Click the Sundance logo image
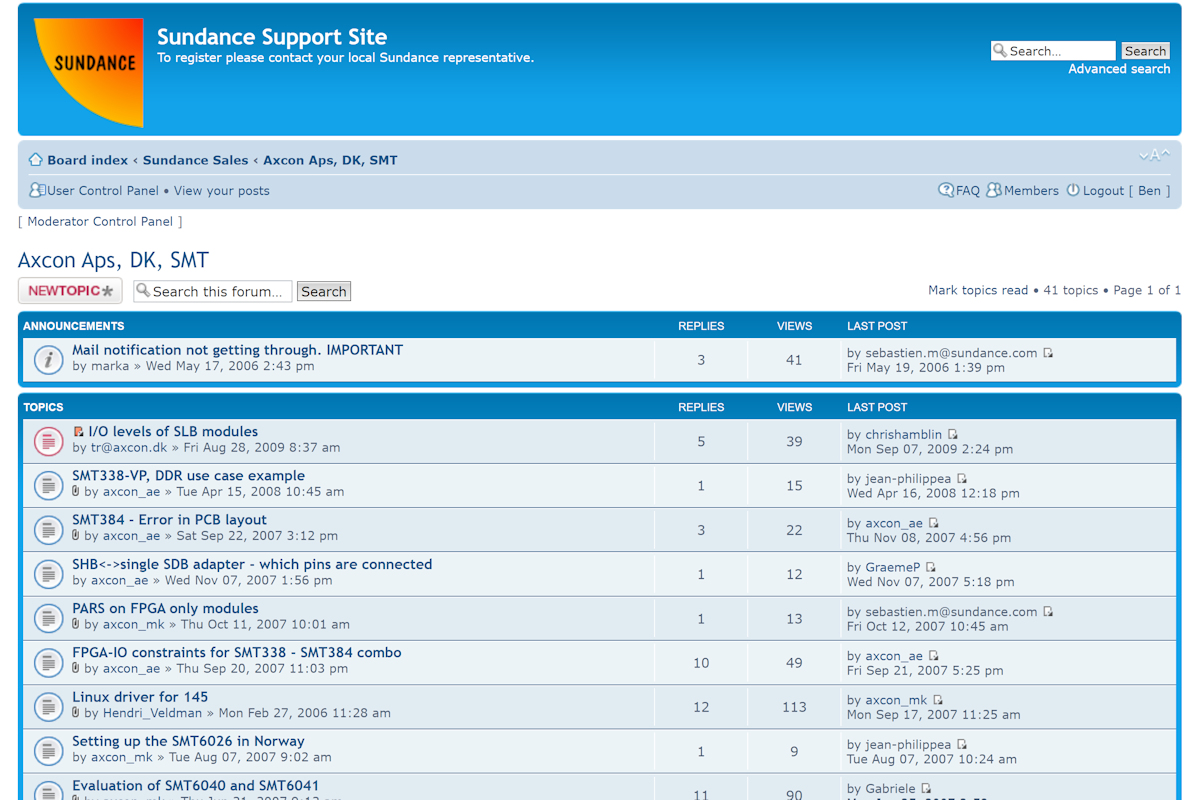The width and height of the screenshot is (1200, 800). [88, 72]
